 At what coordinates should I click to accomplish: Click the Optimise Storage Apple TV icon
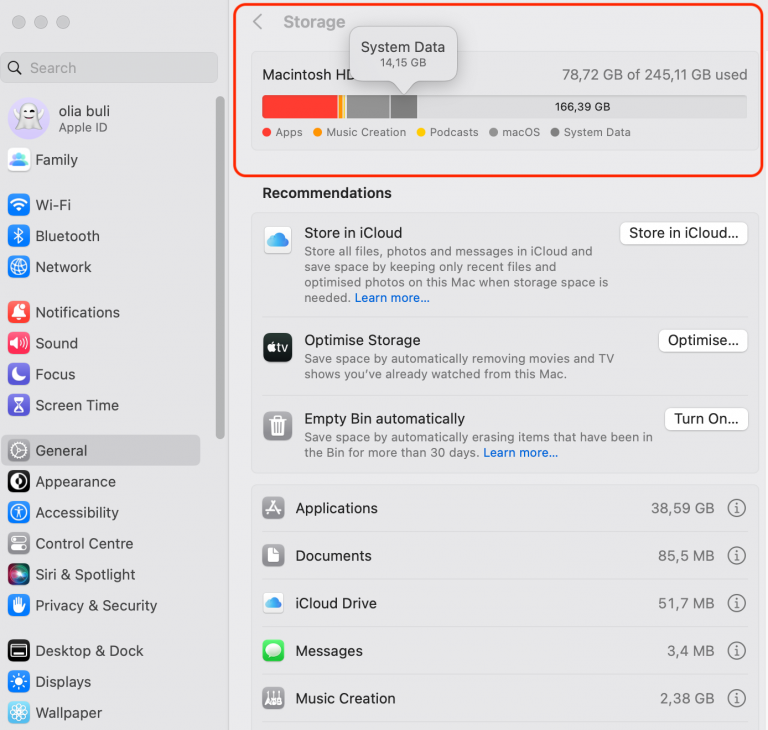click(x=278, y=347)
